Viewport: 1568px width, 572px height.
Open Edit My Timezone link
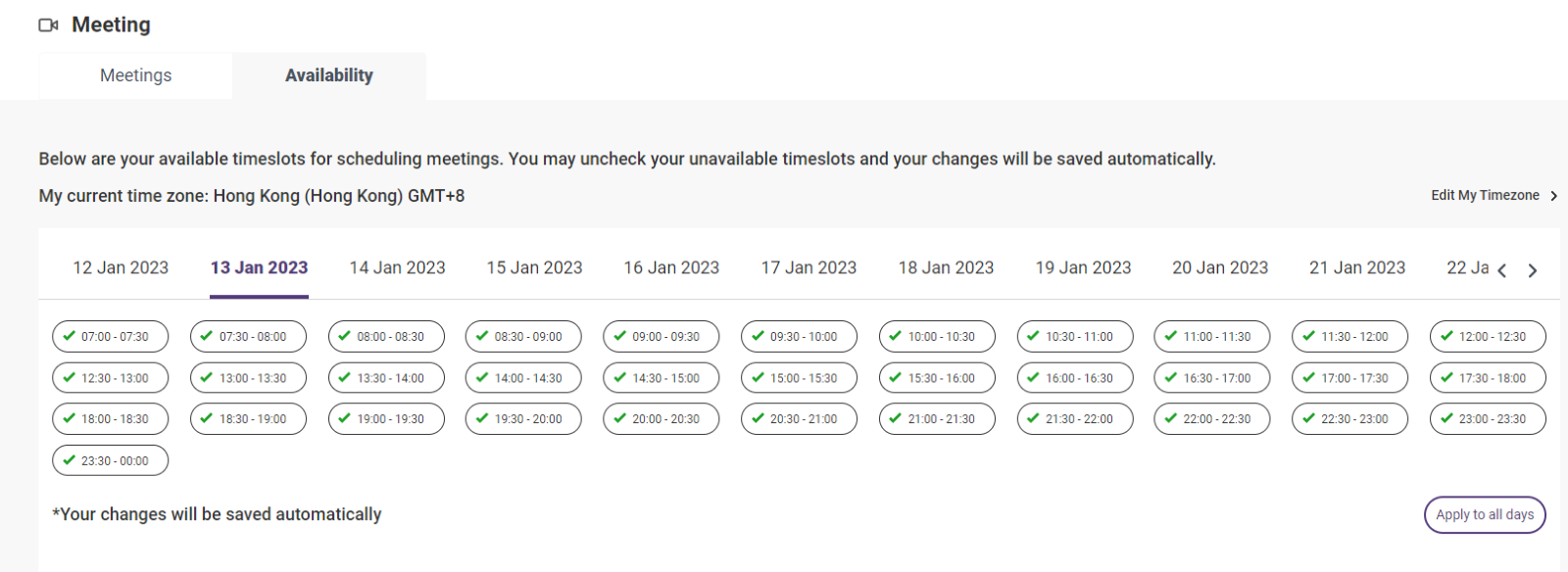point(1485,196)
